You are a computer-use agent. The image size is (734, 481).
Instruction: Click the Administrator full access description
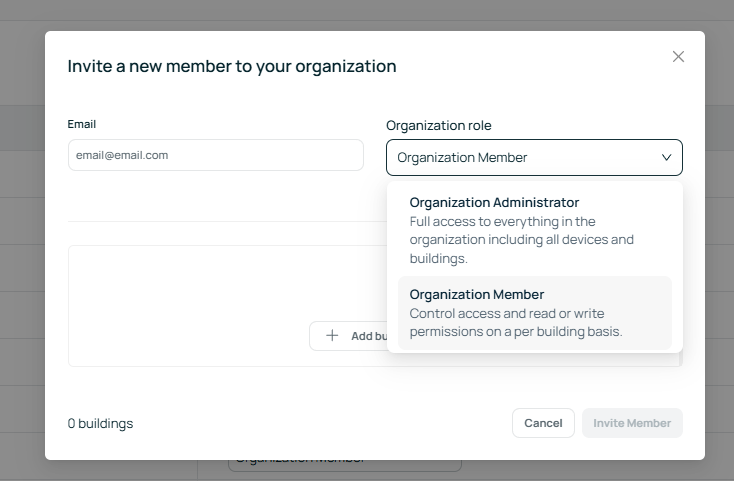click(x=521, y=240)
